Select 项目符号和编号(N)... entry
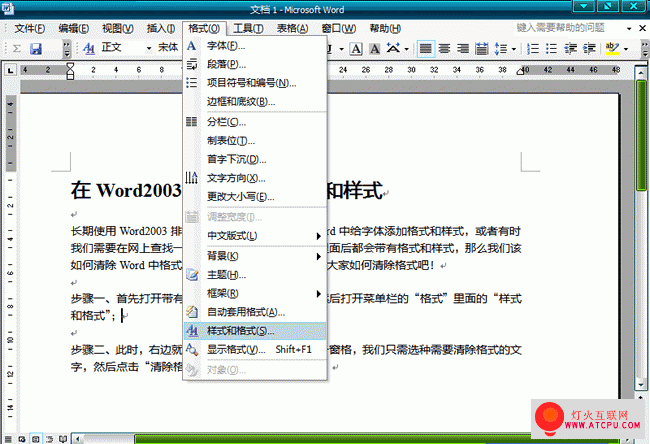Viewport: 650px width, 444px height. click(255, 83)
